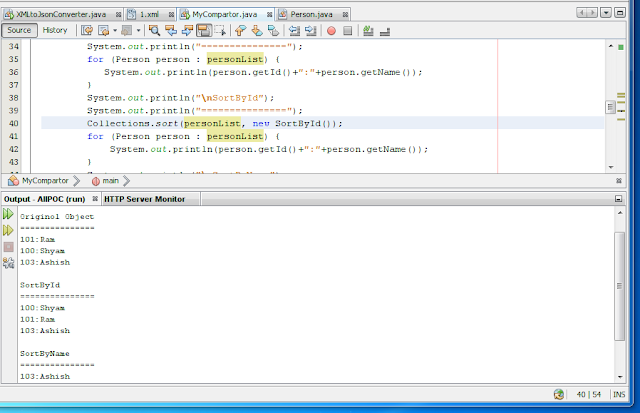Click SortByName heading in output
This screenshot has width=640, height=413.
point(45,354)
